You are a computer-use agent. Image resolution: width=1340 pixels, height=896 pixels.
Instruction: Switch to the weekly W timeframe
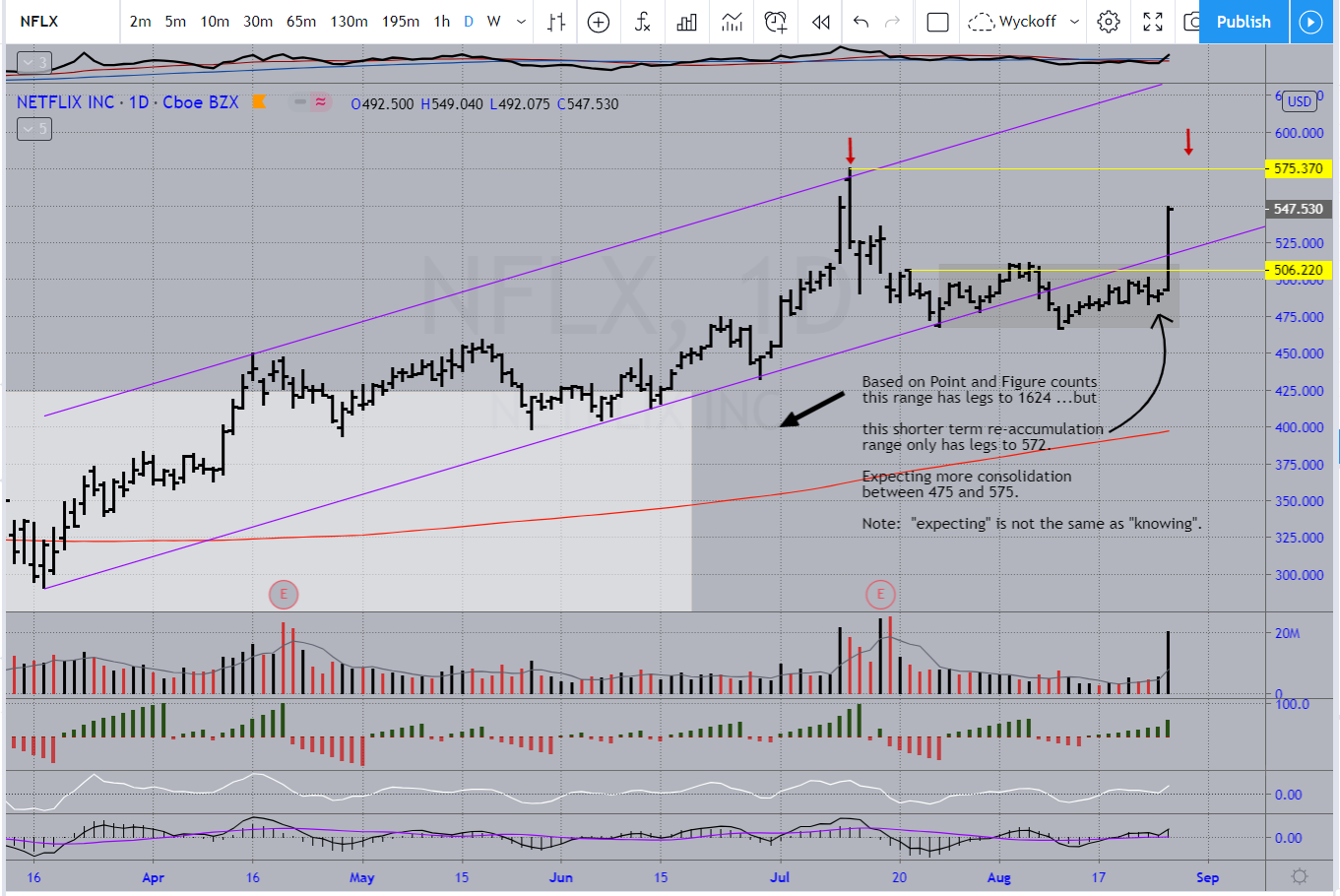click(494, 22)
